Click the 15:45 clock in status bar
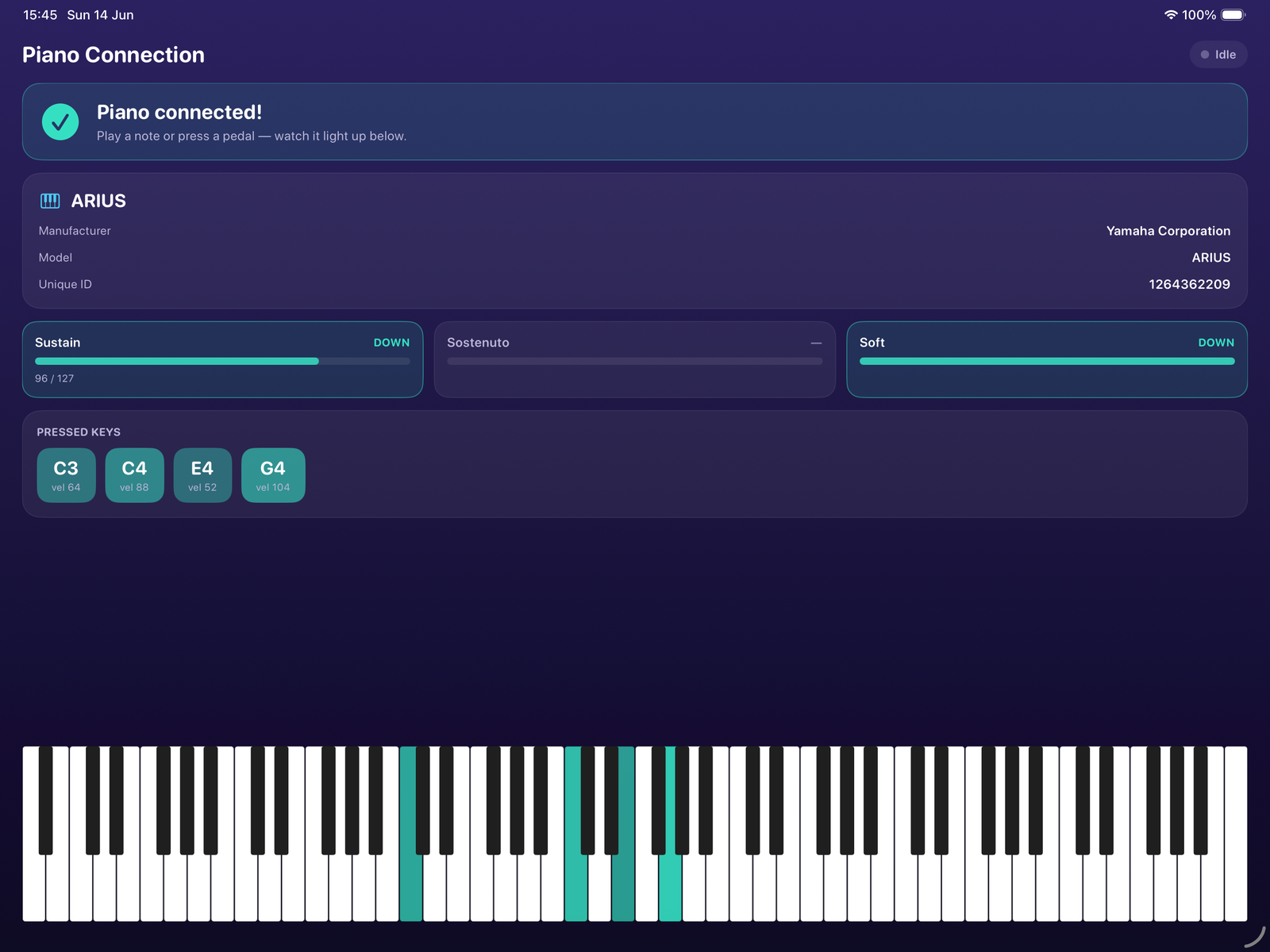The image size is (1270, 952). click(40, 15)
